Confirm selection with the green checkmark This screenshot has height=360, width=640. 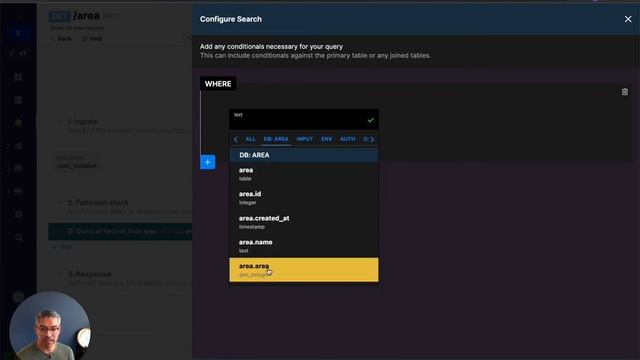coord(370,120)
